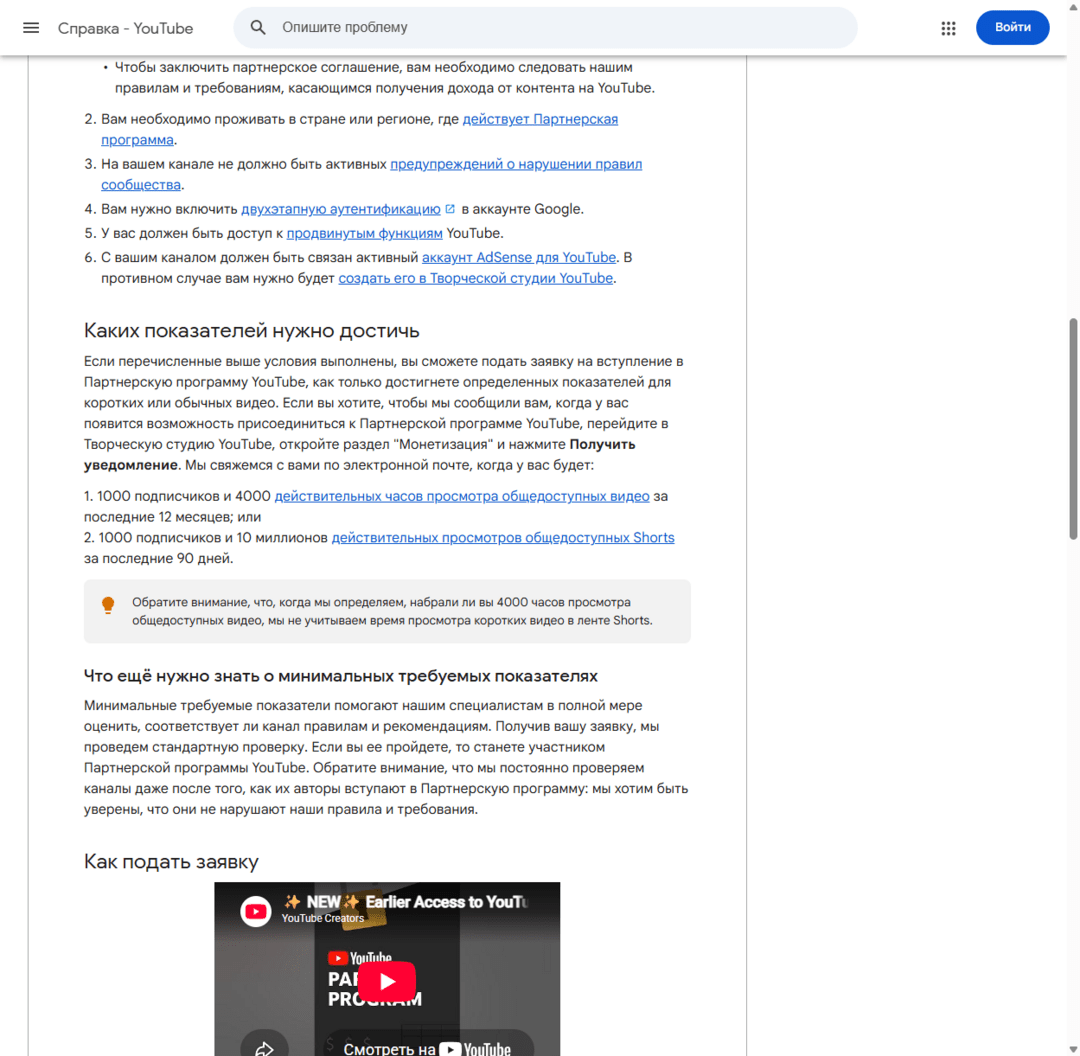Click the YouTube Creators channel avatar
The height and width of the screenshot is (1056, 1080).
click(x=256, y=911)
